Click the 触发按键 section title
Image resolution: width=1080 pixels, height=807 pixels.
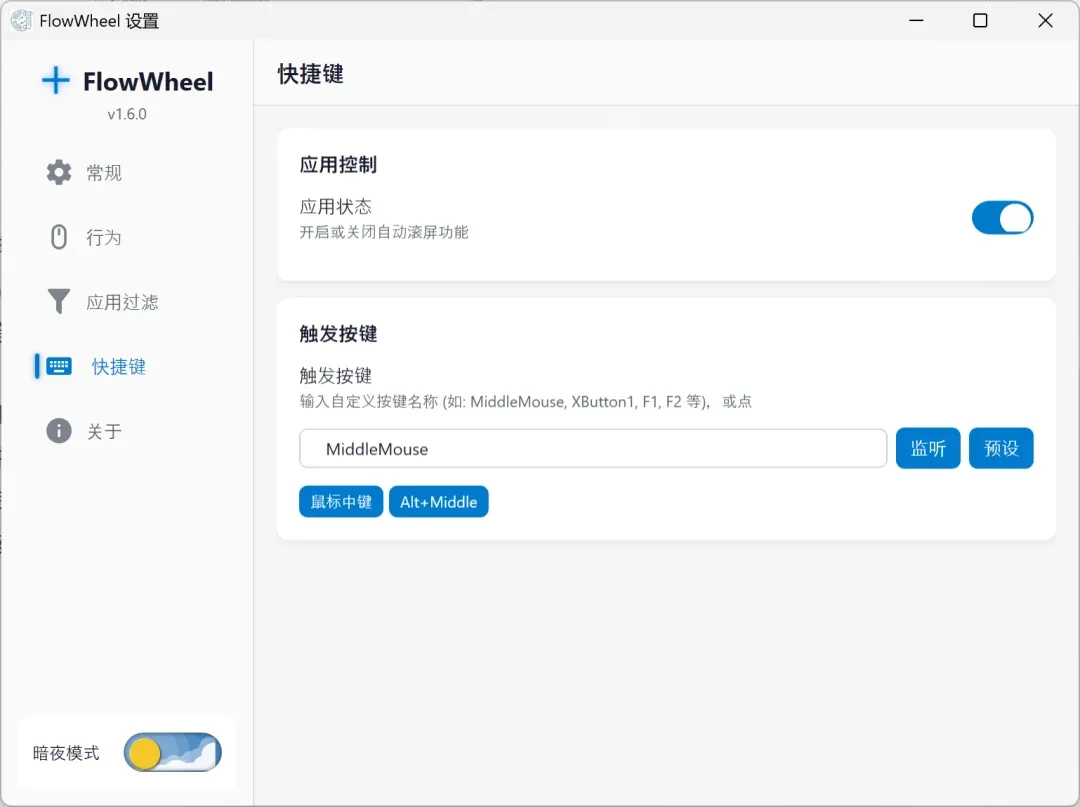[338, 334]
